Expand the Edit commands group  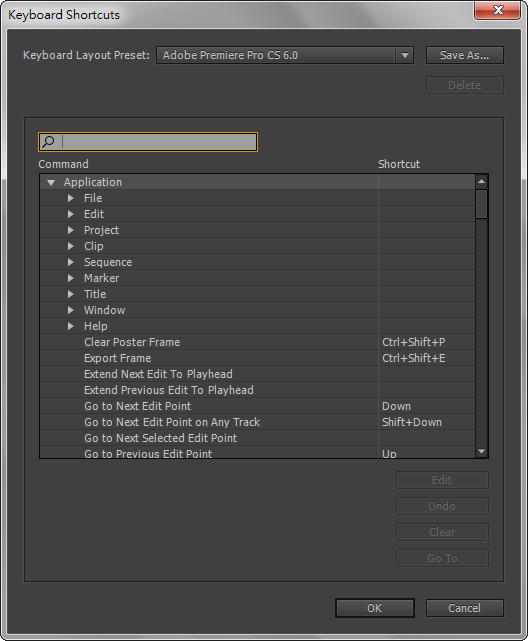(x=71, y=214)
